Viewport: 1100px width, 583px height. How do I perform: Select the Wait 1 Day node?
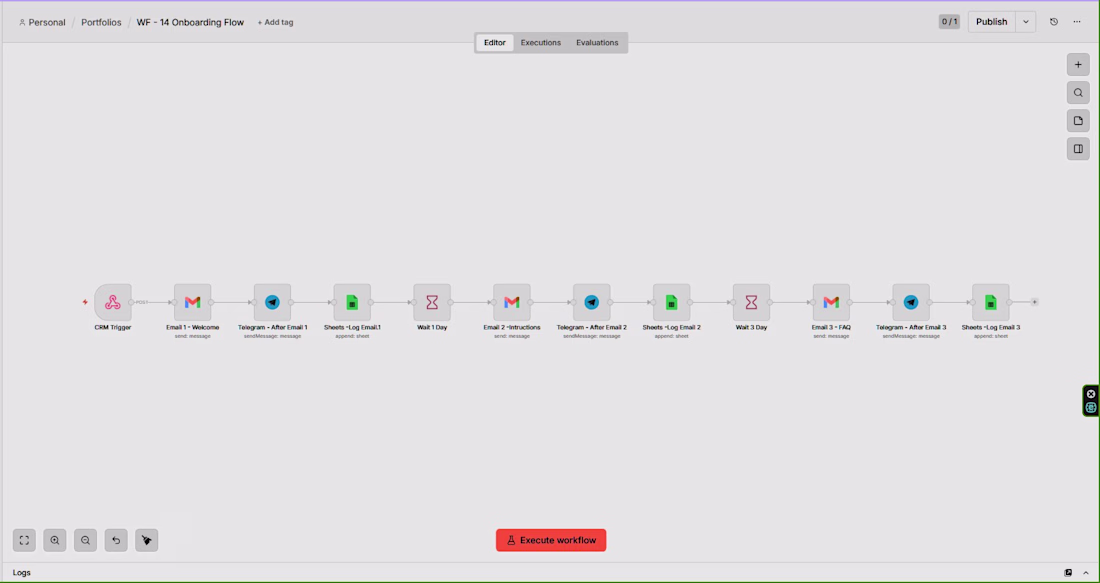432,302
